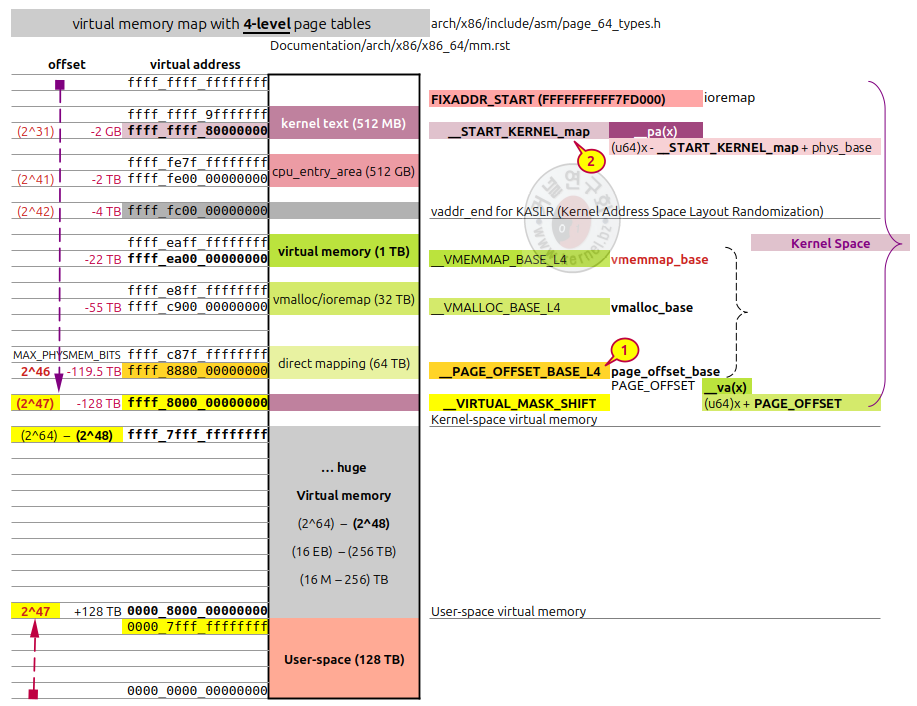
Task: Click the title mentioning 4-level page tables
Action: point(220,23)
